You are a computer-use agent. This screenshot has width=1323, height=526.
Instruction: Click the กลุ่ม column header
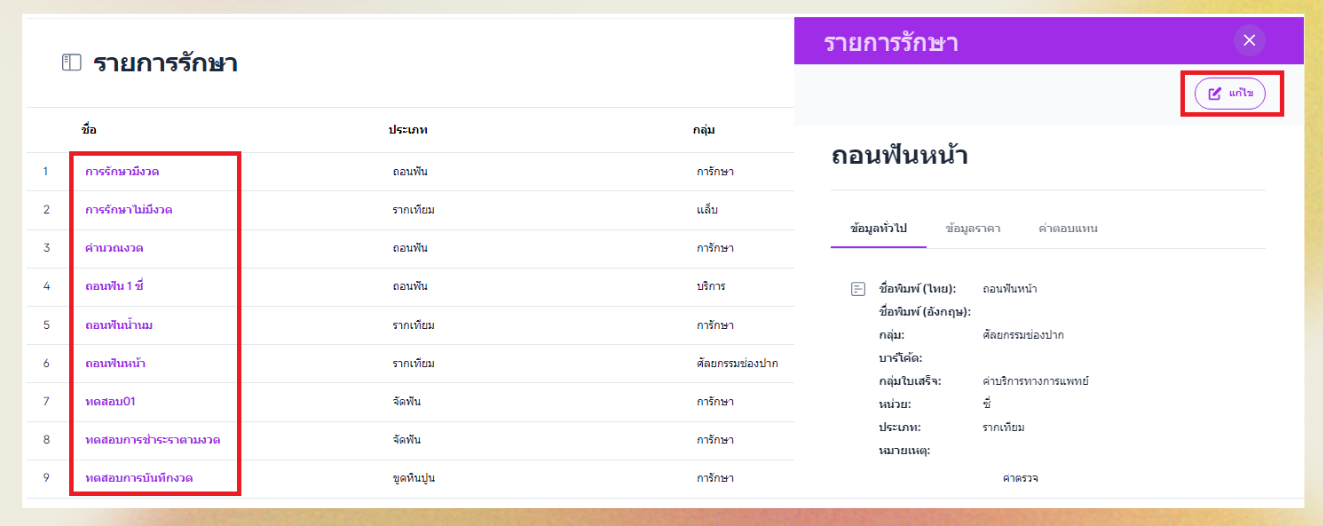click(x=704, y=130)
